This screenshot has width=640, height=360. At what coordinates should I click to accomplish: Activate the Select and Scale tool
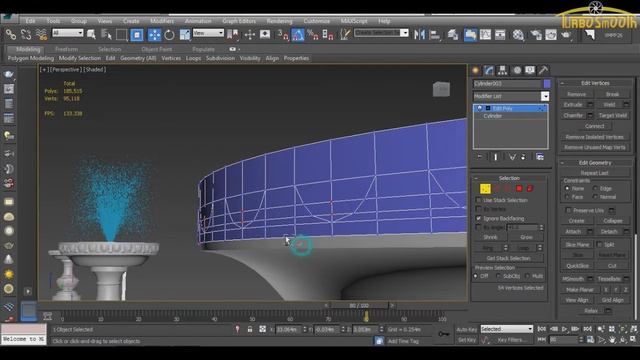click(x=185, y=35)
